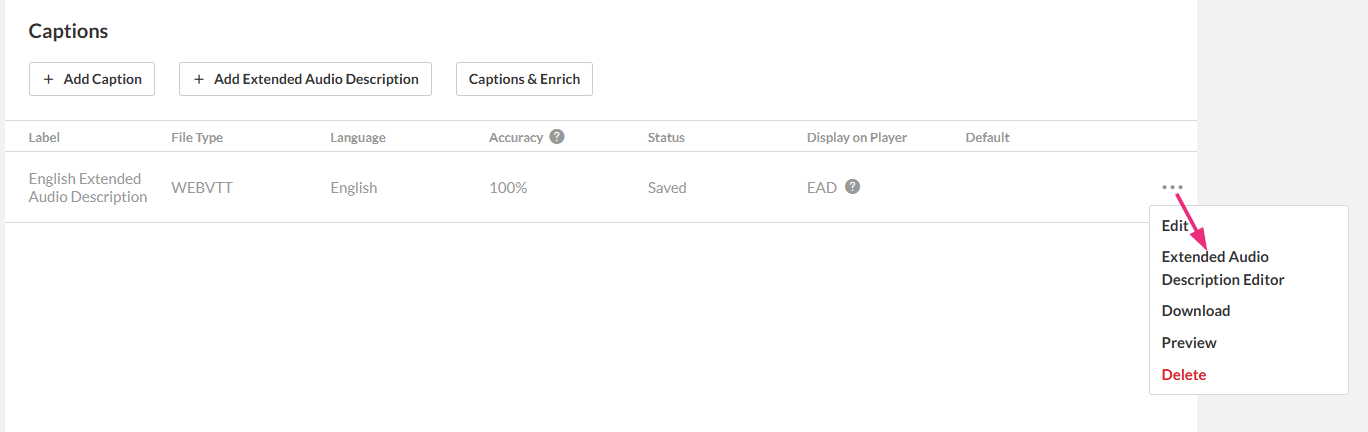Click the Add Caption button
The image size is (1368, 432).
click(92, 79)
